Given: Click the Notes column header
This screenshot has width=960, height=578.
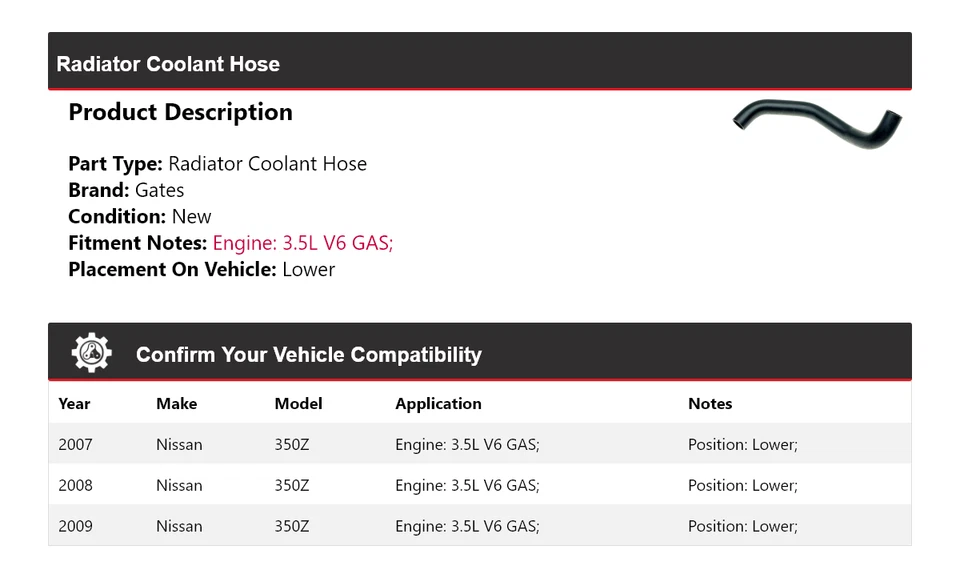Looking at the screenshot, I should [710, 404].
